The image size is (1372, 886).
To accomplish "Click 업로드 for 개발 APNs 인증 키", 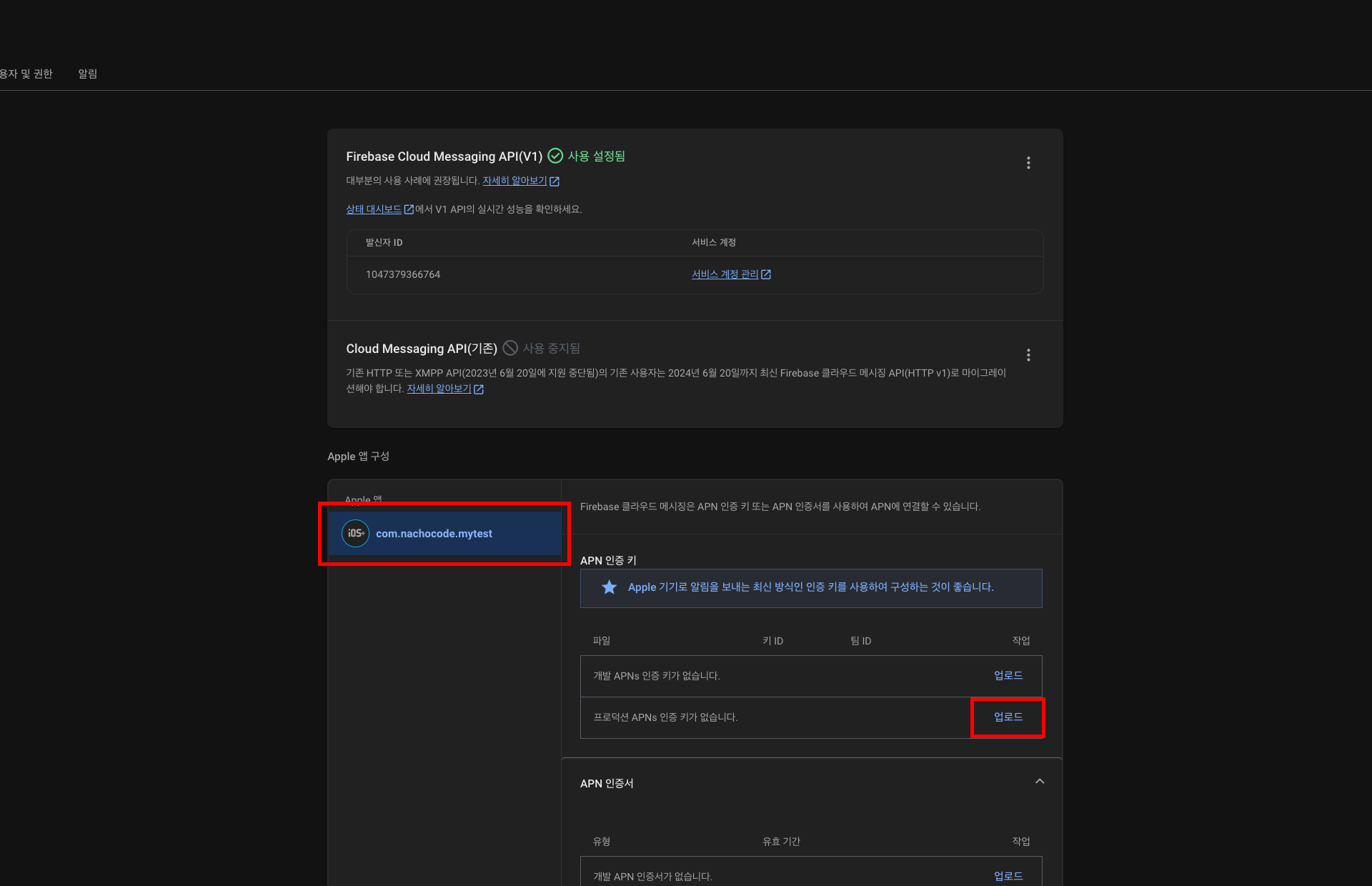I will click(x=1008, y=675).
